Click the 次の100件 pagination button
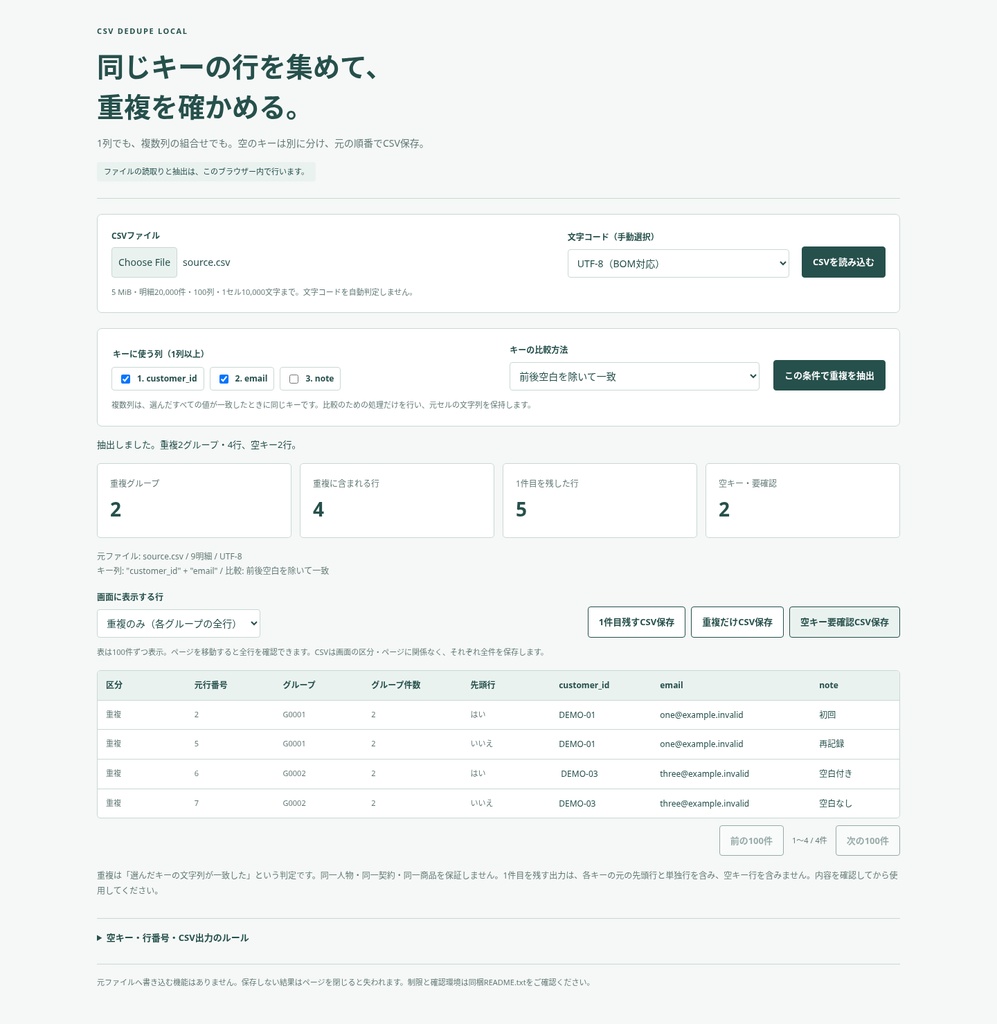The width and height of the screenshot is (997, 1024). click(x=867, y=840)
